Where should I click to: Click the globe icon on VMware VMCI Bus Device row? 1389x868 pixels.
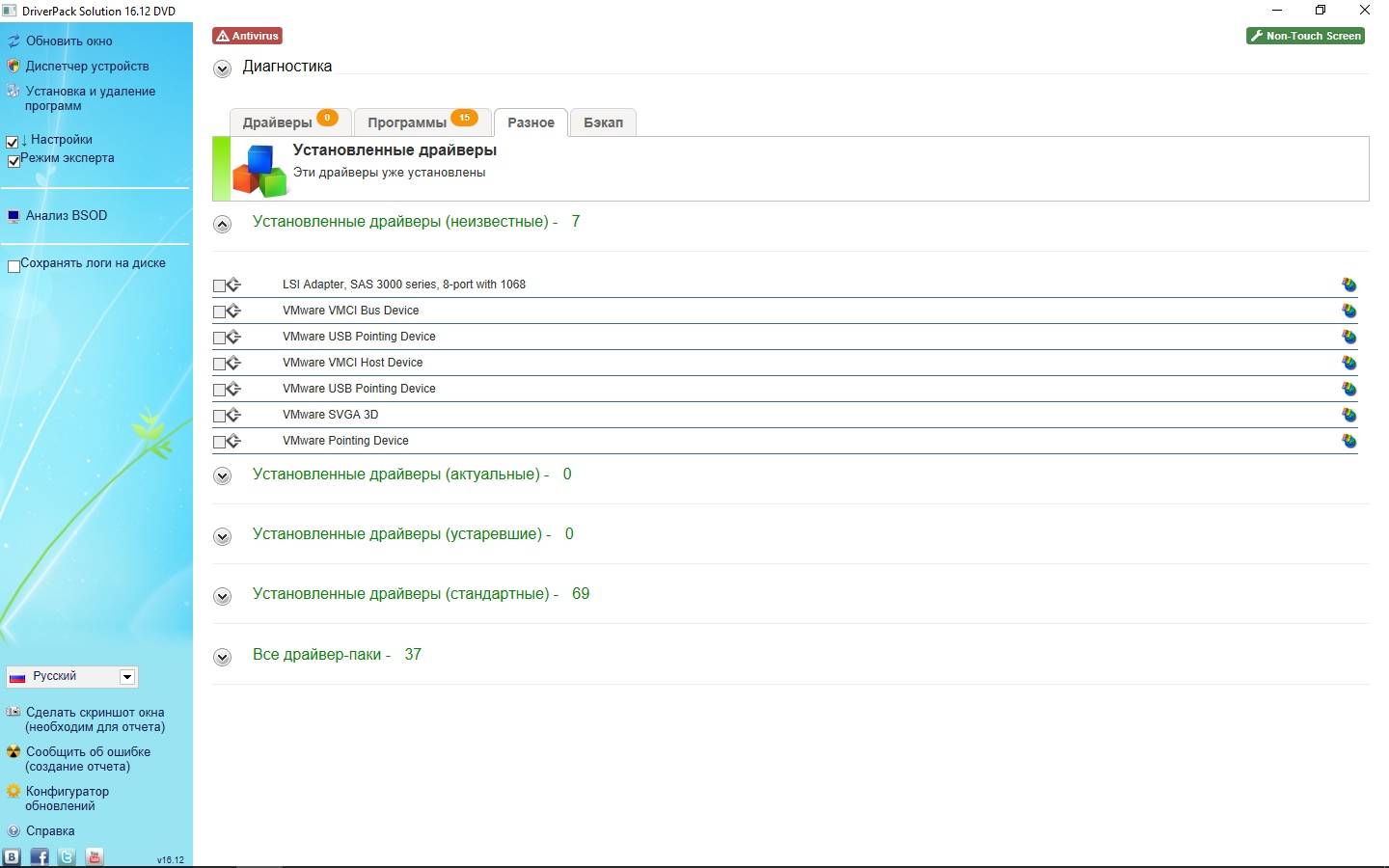(x=1348, y=311)
